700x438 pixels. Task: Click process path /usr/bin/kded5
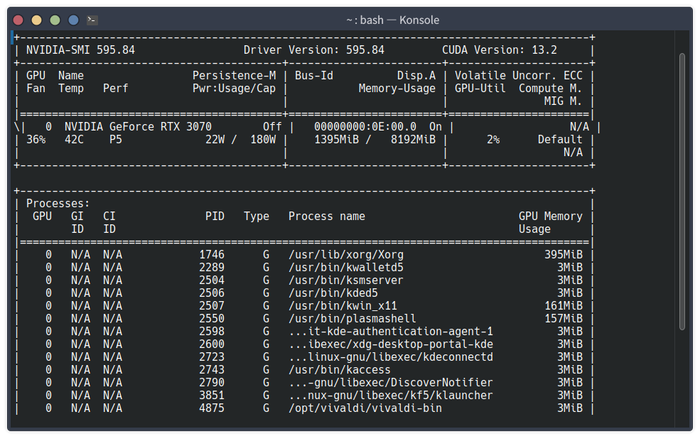click(x=333, y=293)
